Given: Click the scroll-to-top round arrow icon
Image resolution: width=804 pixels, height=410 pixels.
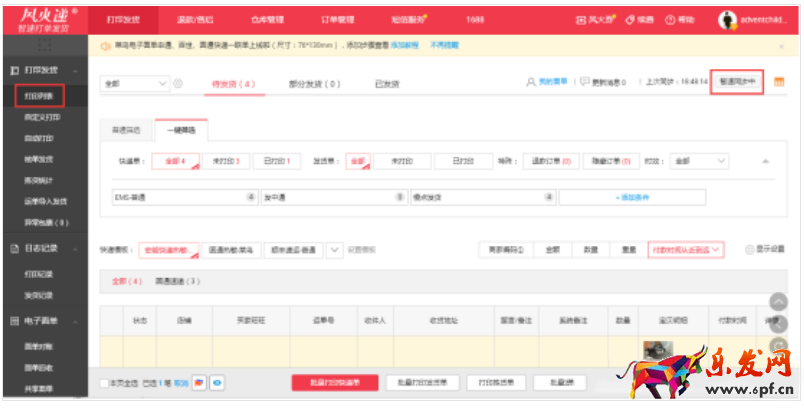Looking at the screenshot, I should (x=779, y=302).
